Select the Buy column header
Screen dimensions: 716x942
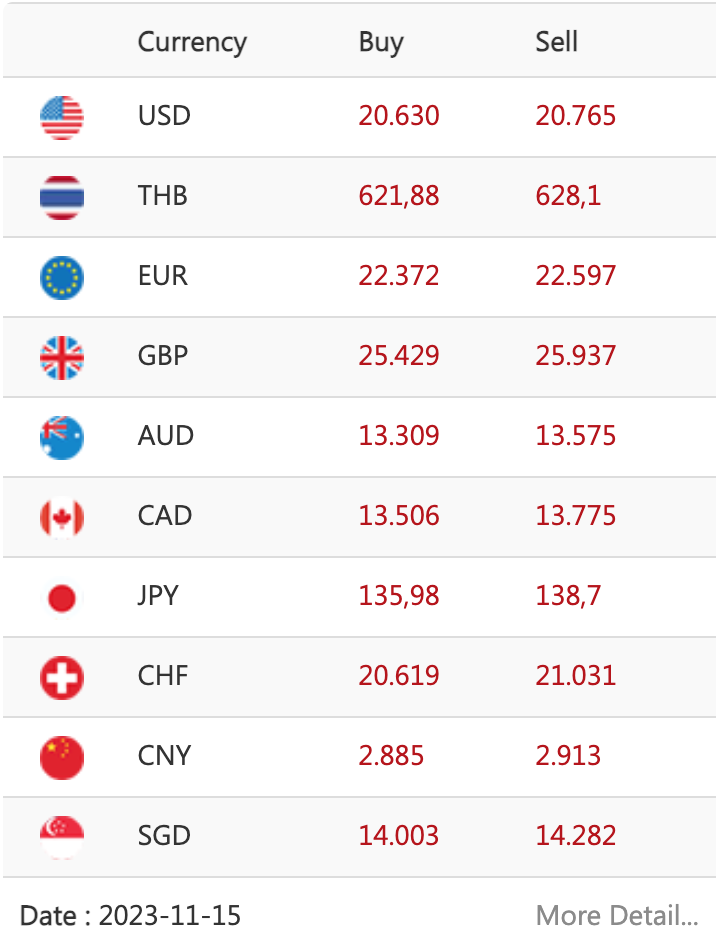click(x=381, y=42)
